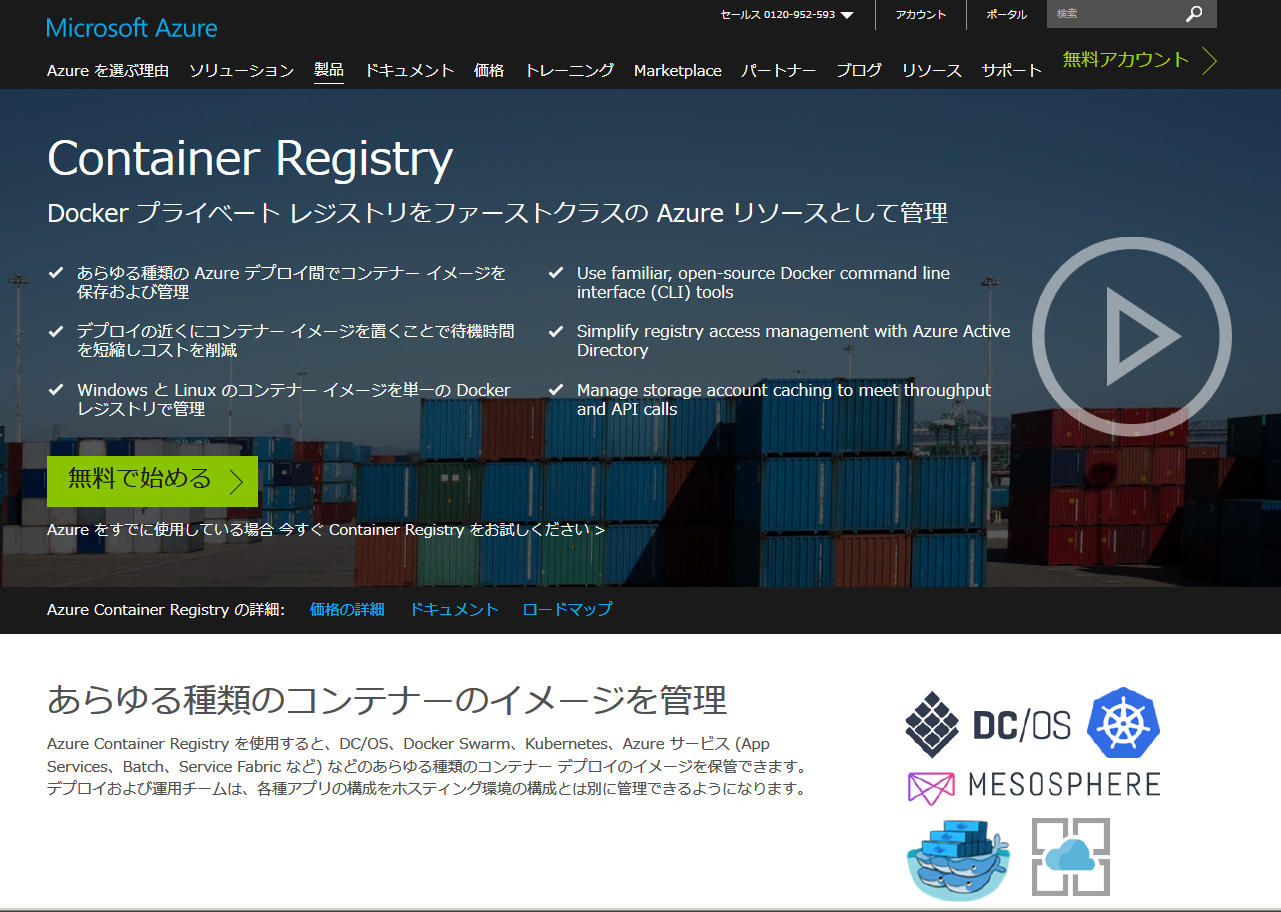
Task: Open the Azure を選ぶ理由 menu
Action: click(108, 70)
